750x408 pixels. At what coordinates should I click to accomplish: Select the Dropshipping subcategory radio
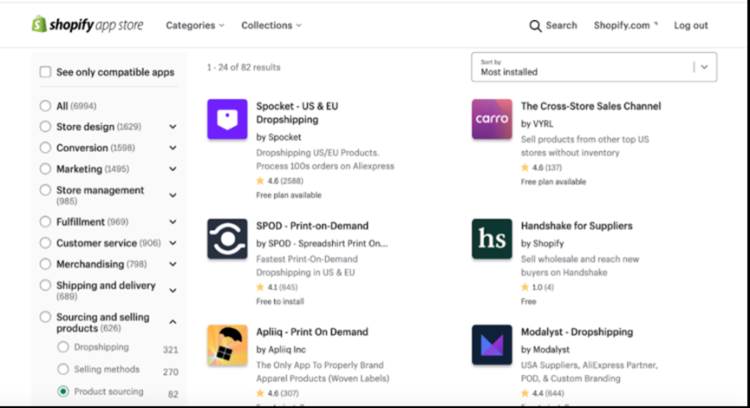(63, 347)
